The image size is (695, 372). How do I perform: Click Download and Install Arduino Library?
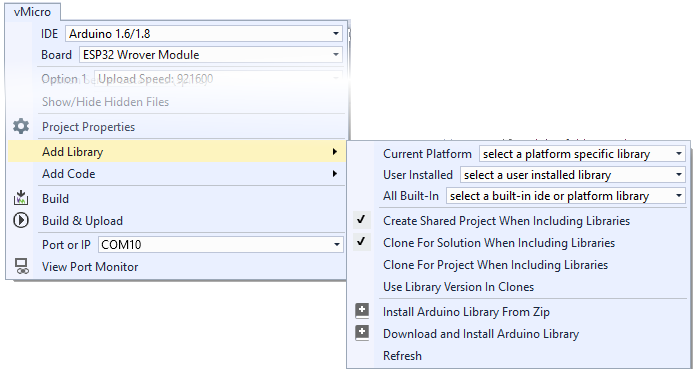pos(481,333)
